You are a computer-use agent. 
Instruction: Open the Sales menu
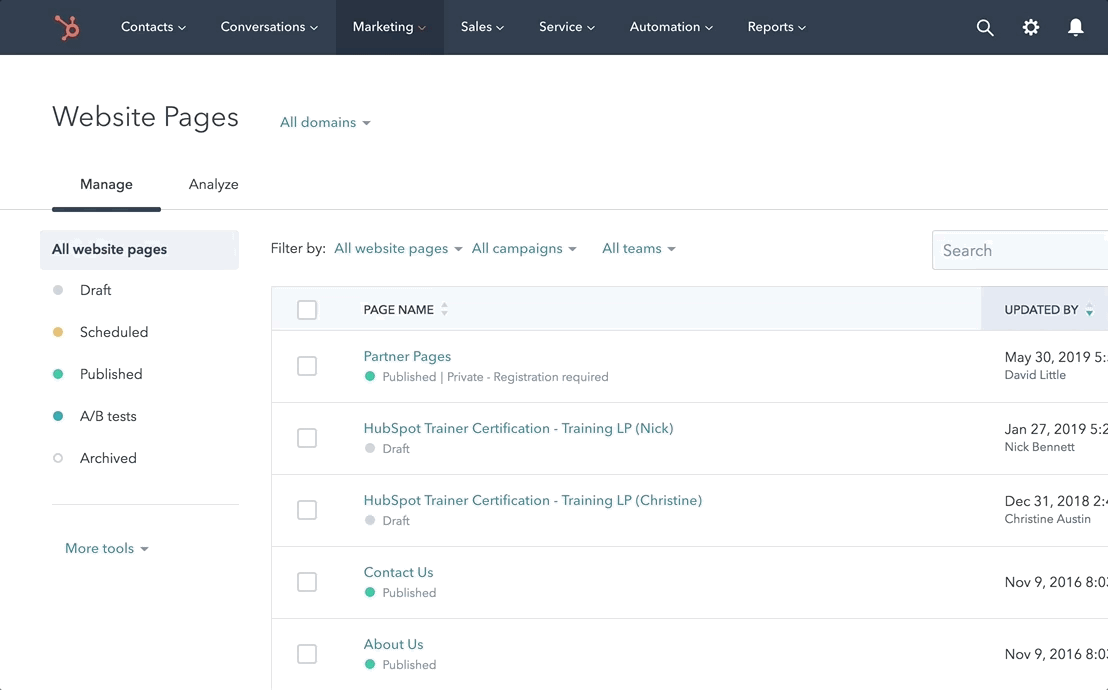(x=482, y=27)
